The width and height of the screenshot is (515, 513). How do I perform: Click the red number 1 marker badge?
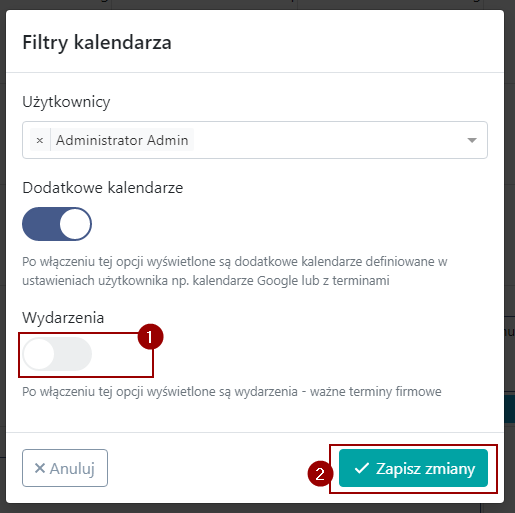[150, 337]
